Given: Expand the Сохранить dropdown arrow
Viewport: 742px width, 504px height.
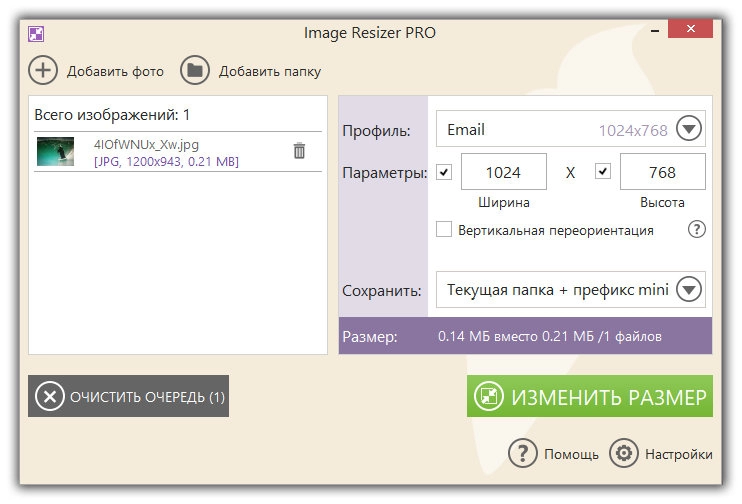Looking at the screenshot, I should [x=690, y=290].
